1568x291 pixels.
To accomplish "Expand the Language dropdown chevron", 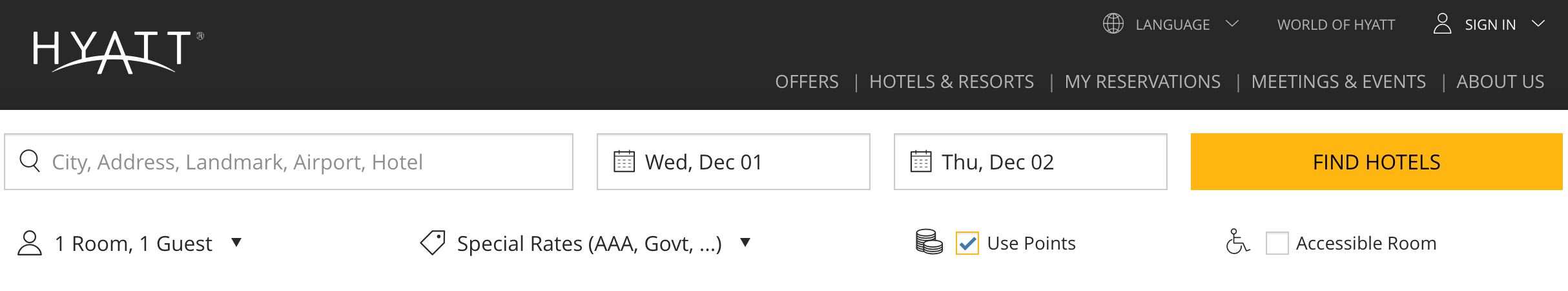I will [1232, 24].
